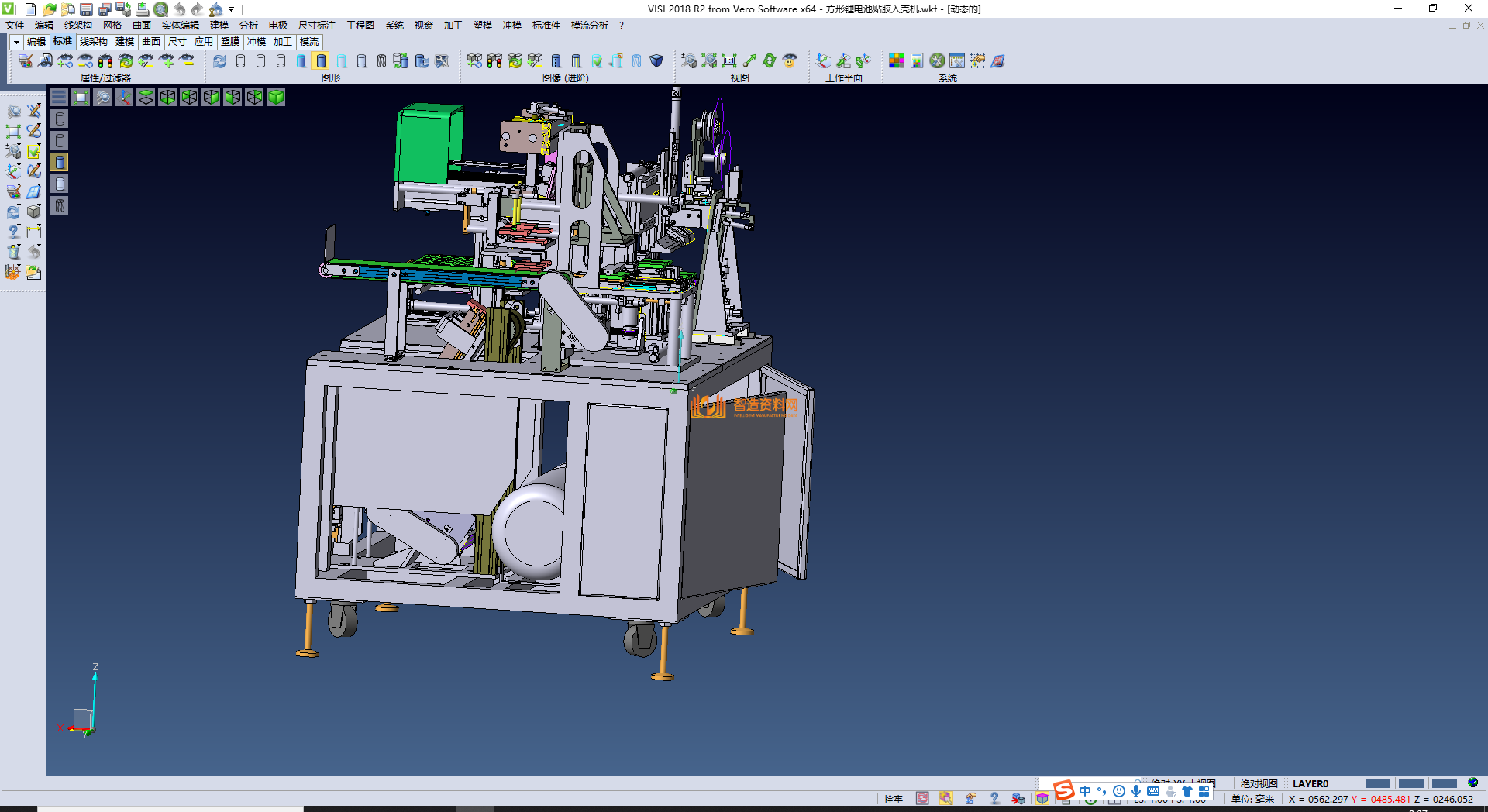1488x812 pixels.
Task: Click the traffic light filter icon
Action: 105,61
